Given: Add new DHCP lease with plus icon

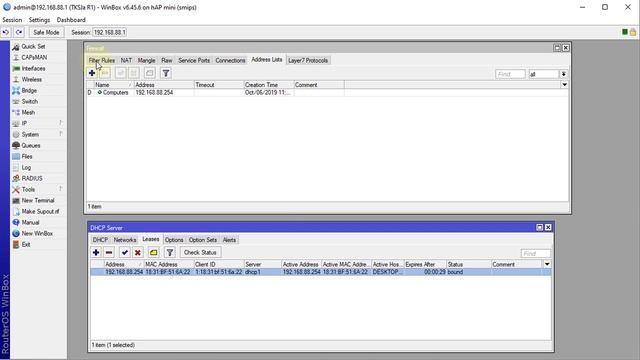Looking at the screenshot, I should (96, 253).
